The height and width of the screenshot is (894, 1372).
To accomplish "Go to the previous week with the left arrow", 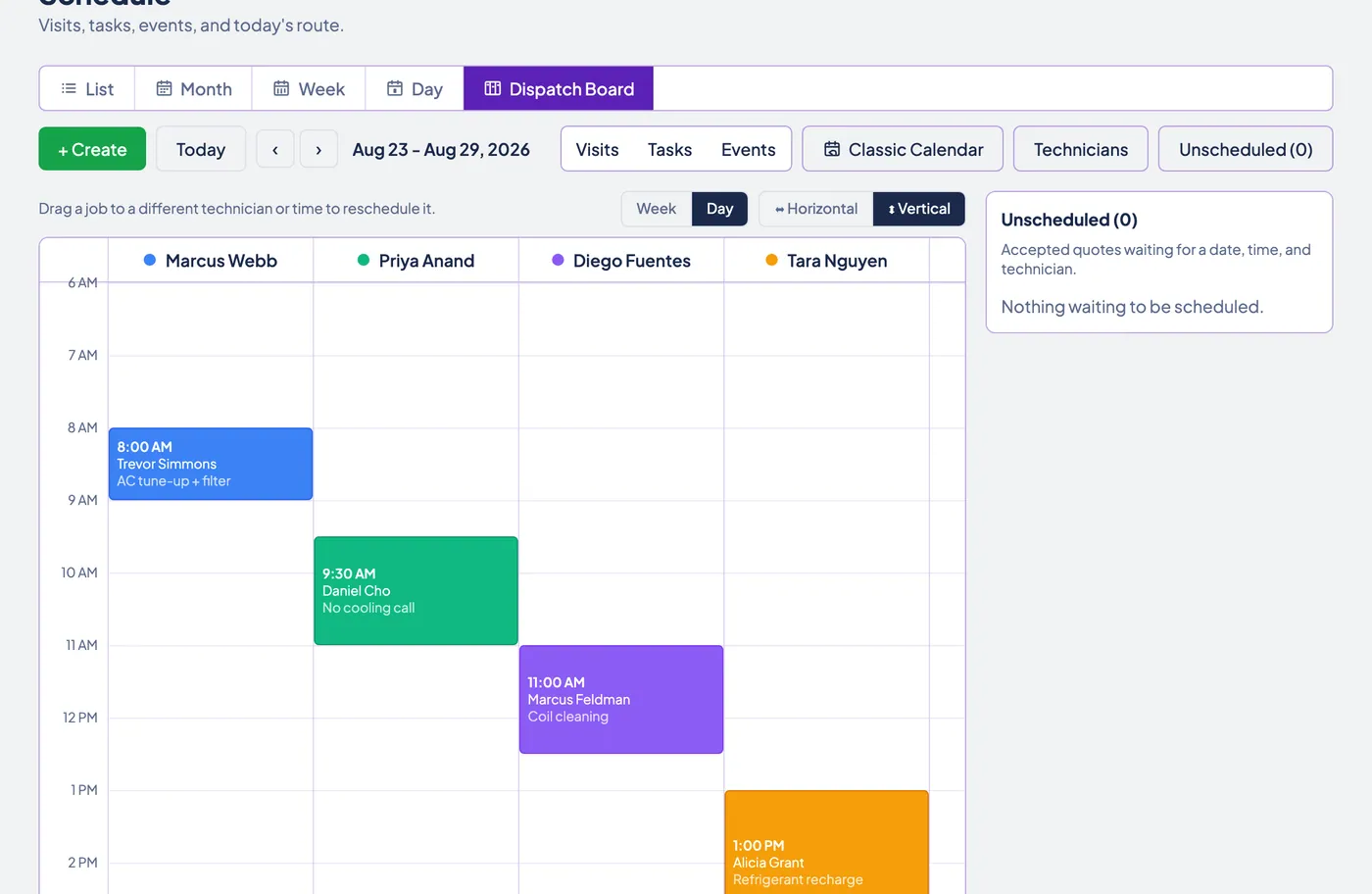I will point(275,150).
